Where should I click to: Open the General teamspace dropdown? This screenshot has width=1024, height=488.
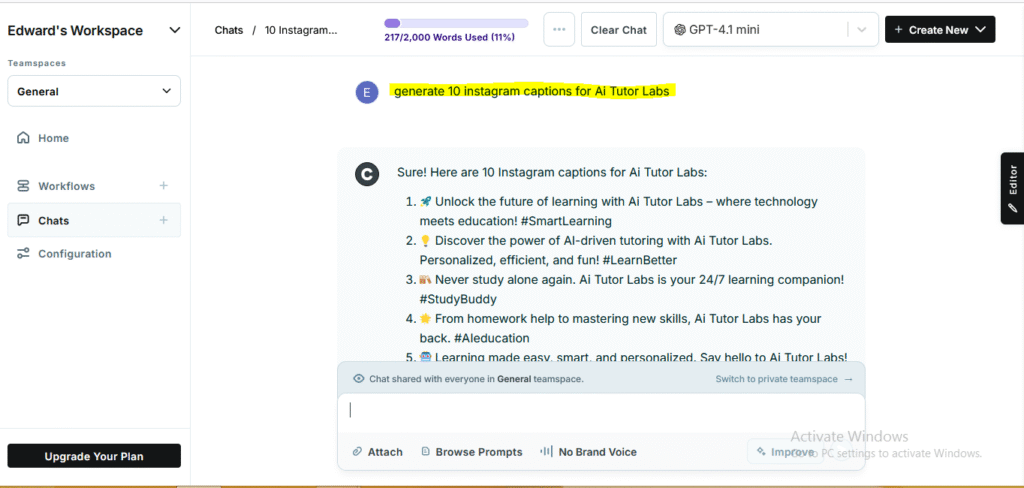pos(94,91)
